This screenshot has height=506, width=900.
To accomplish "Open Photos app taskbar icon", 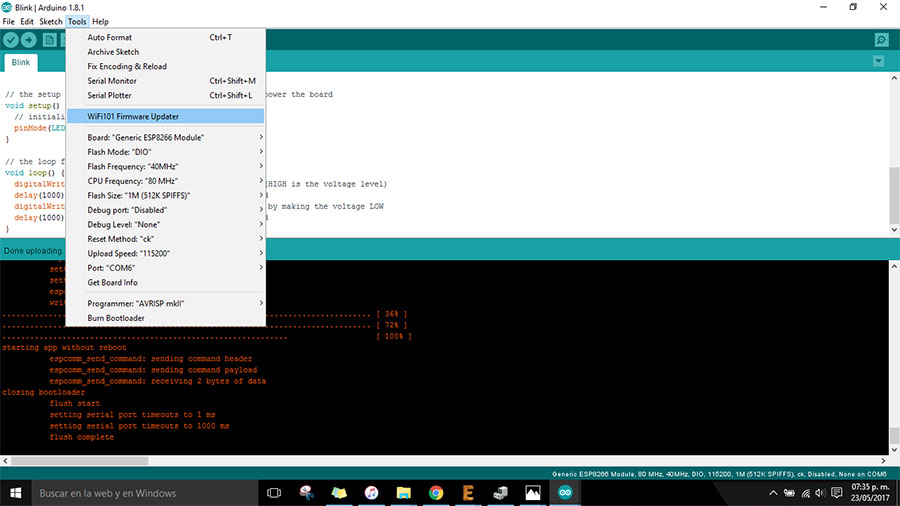I will (x=533, y=493).
